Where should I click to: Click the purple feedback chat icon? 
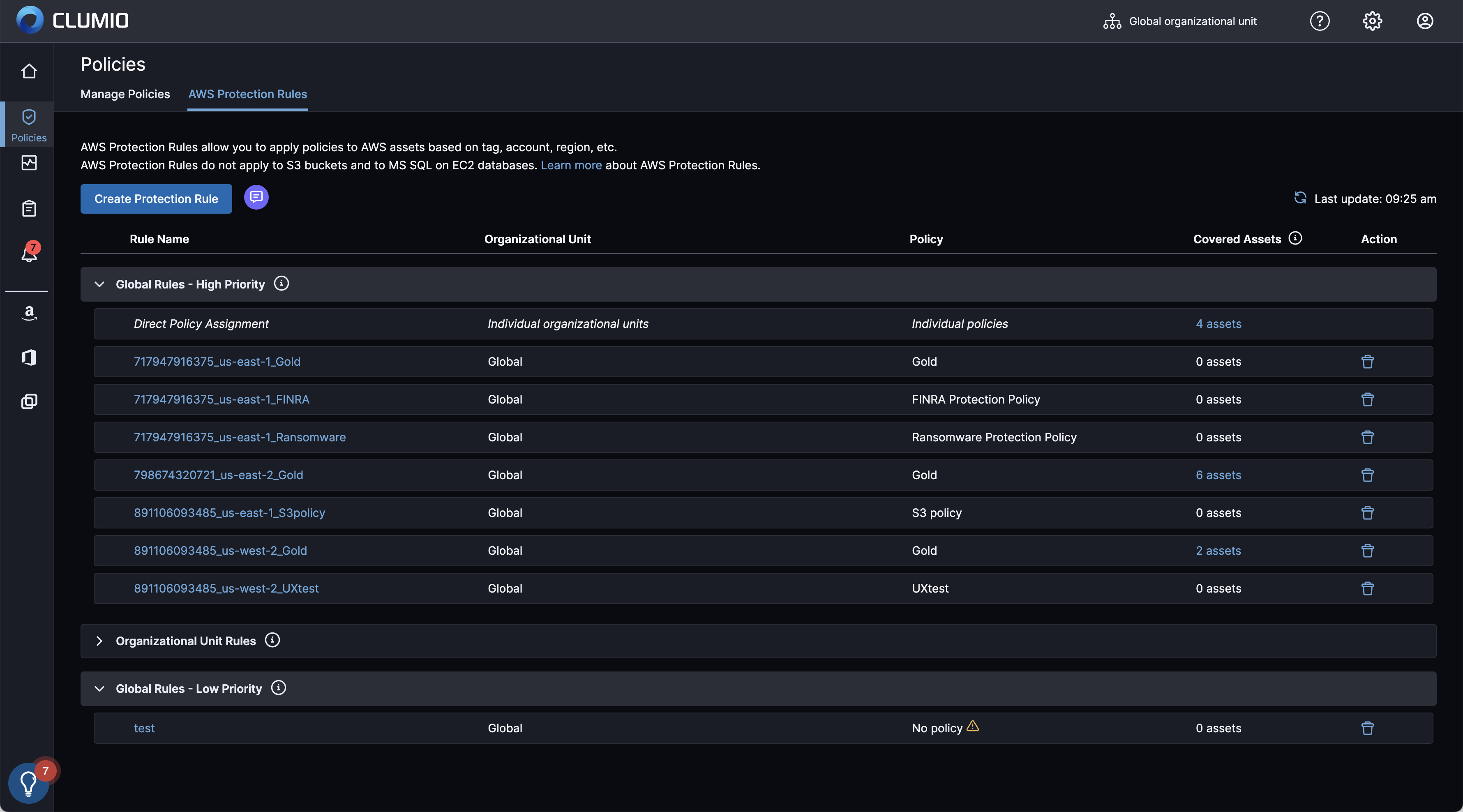[256, 197]
